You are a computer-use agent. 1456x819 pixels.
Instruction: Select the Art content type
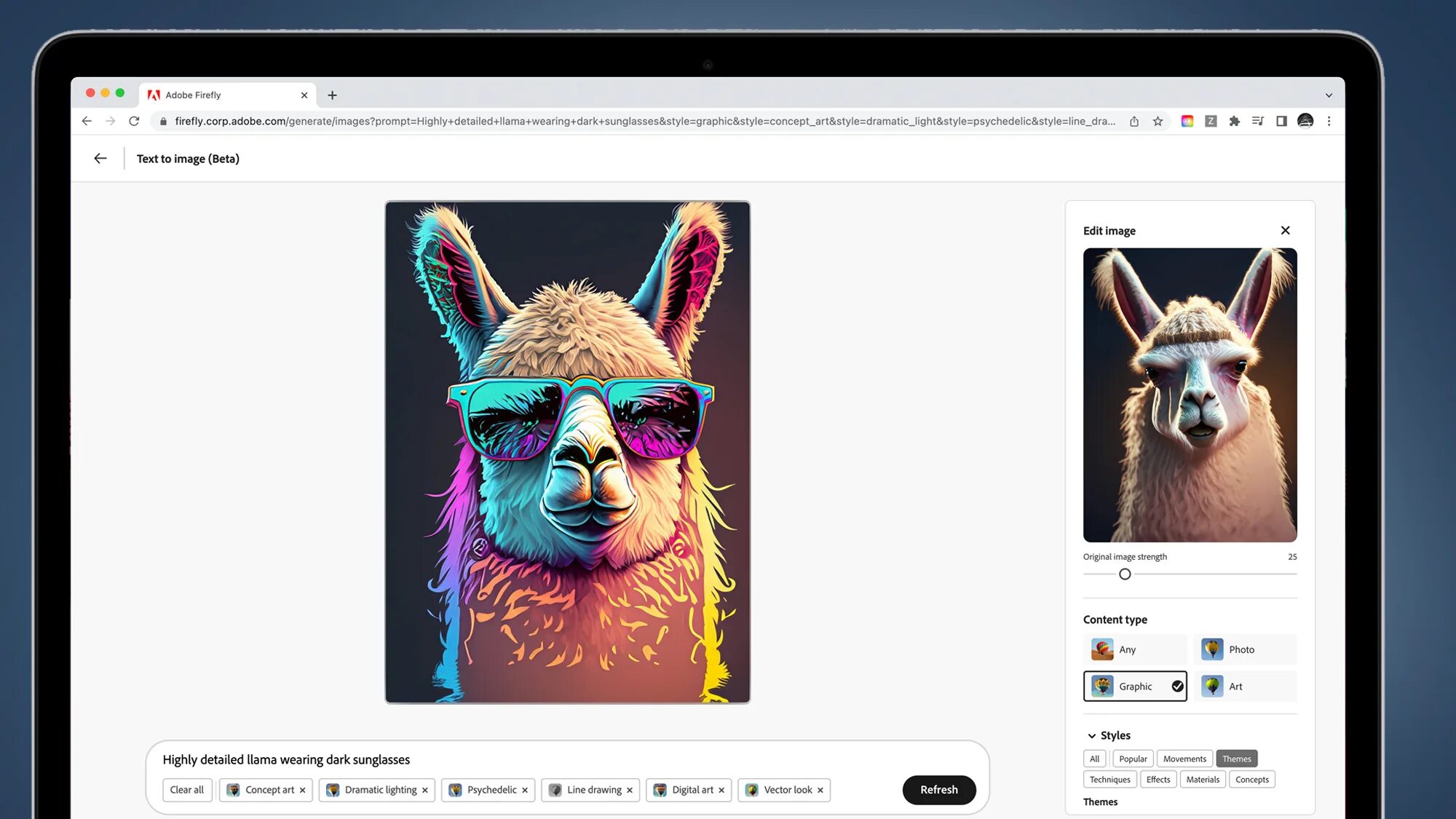tap(1245, 687)
